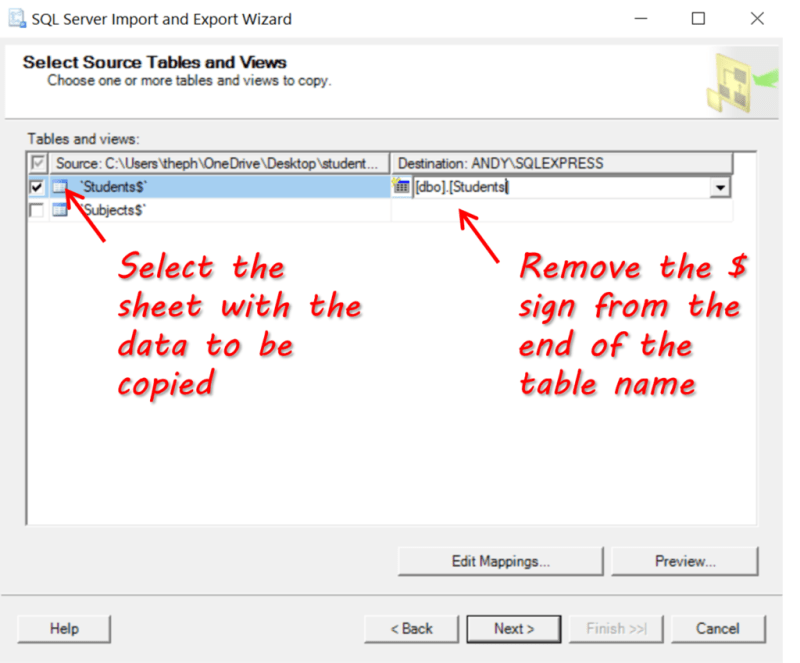Cancel the import wizard
Image resolution: width=800 pixels, height=663 pixels.
[718, 629]
